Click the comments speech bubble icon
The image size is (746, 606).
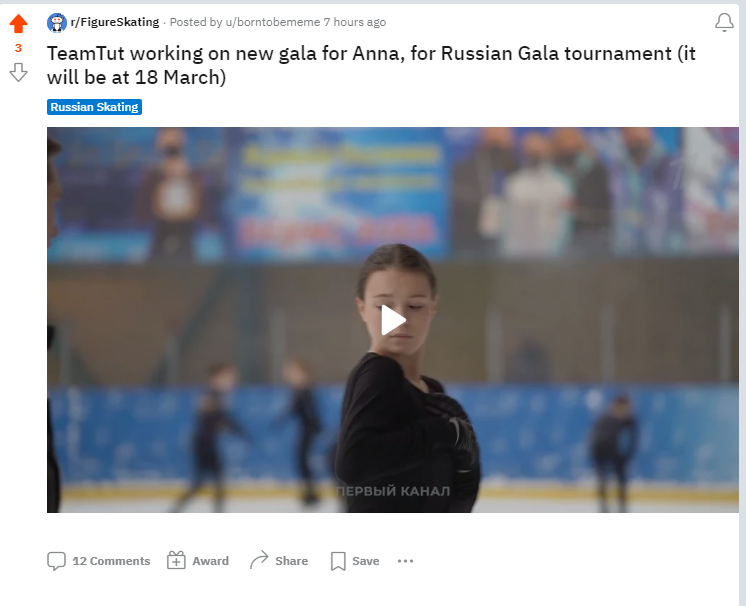pos(56,561)
